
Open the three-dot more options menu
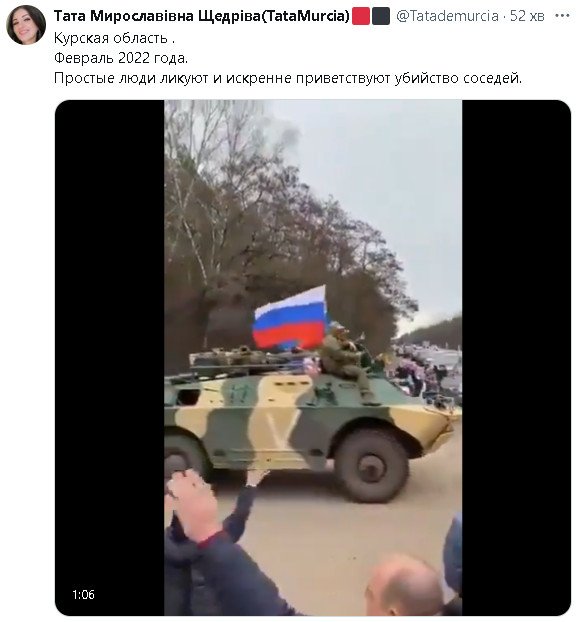pyautogui.click(x=562, y=16)
